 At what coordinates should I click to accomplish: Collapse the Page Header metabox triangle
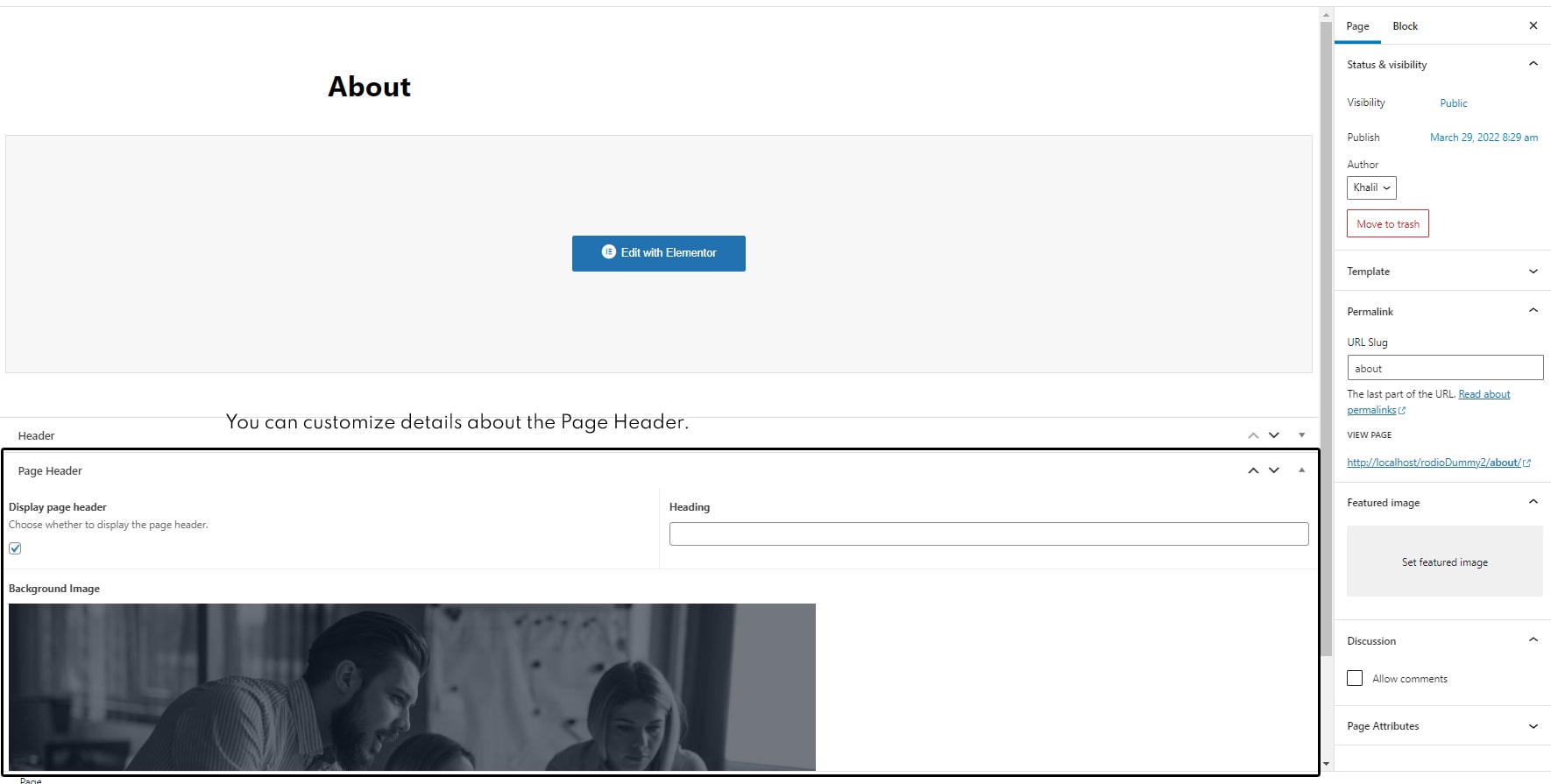click(x=1302, y=470)
